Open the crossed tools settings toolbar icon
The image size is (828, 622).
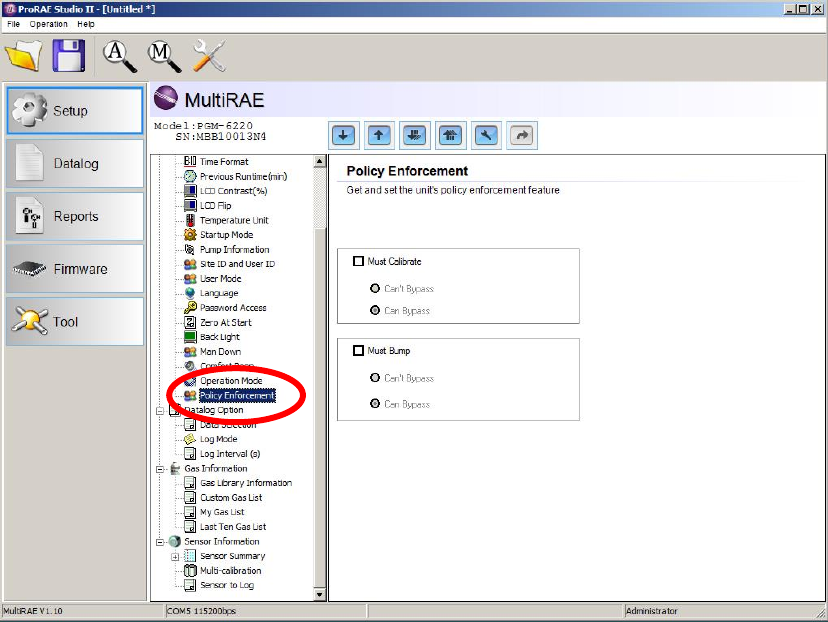tap(209, 55)
